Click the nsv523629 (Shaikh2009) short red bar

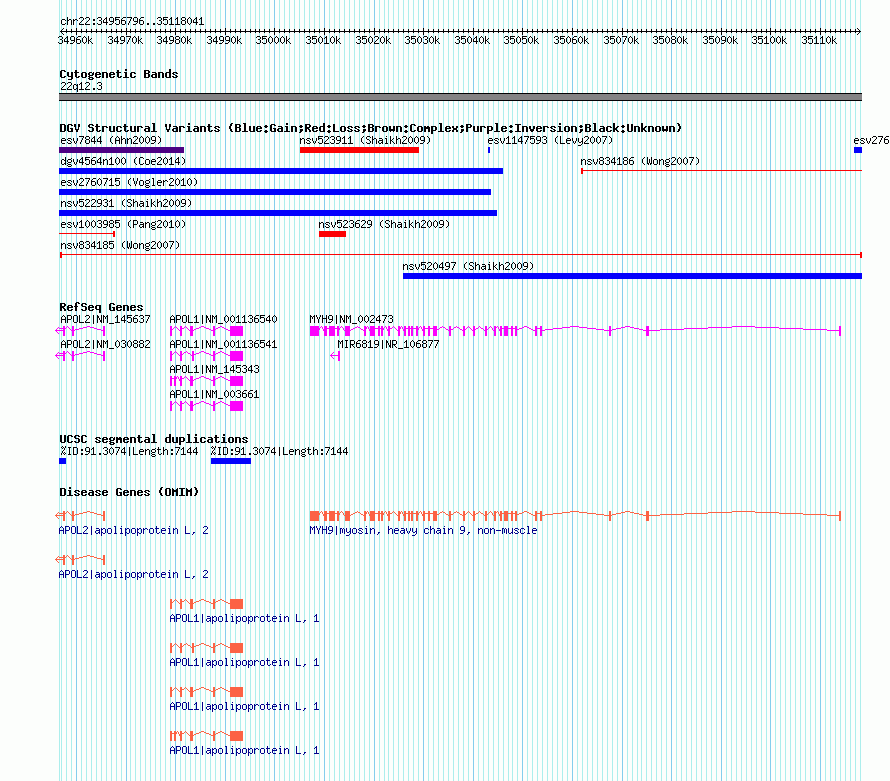[333, 234]
